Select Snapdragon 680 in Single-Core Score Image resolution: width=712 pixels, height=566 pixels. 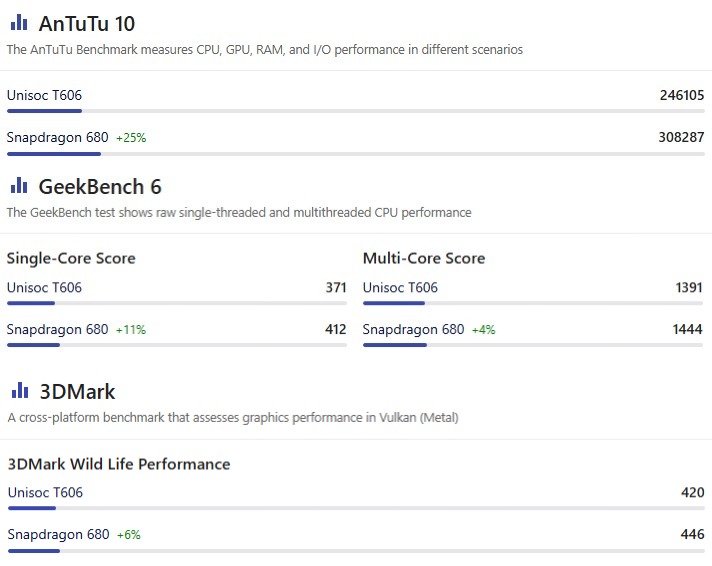coord(57,329)
